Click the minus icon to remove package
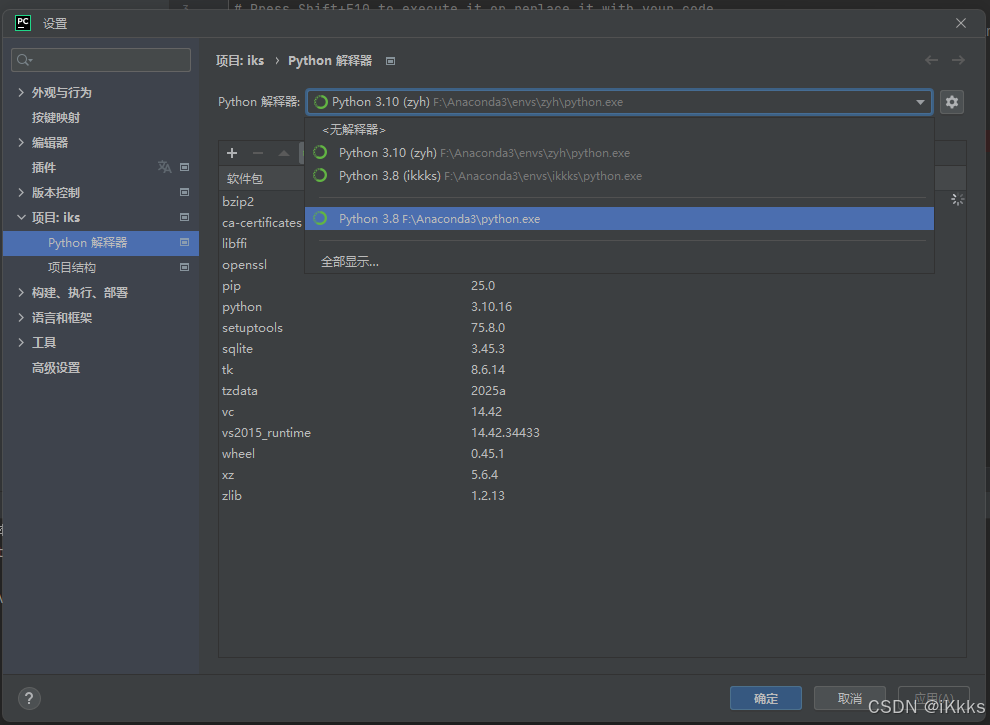This screenshot has width=990, height=725. click(x=258, y=153)
